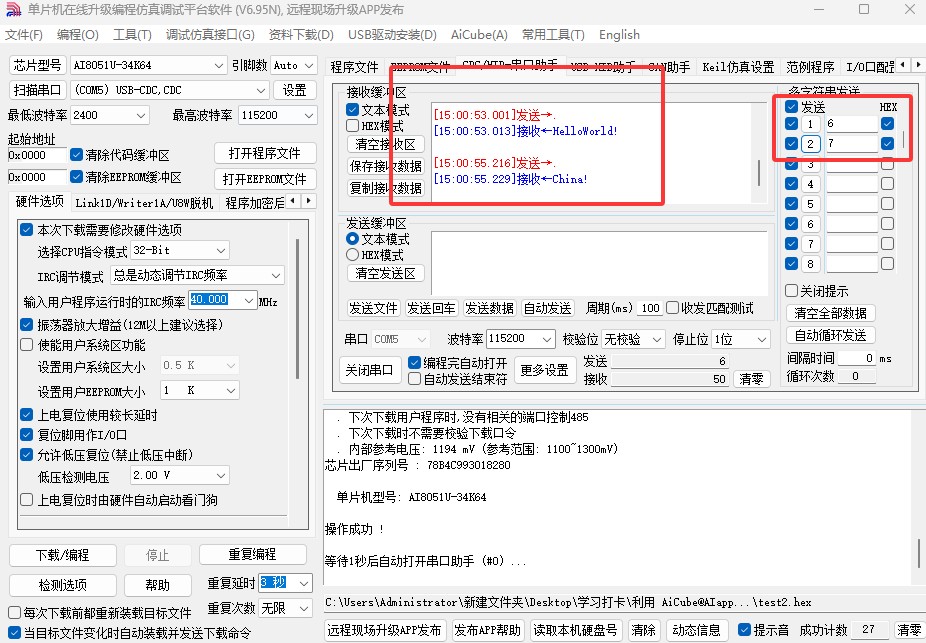Enable 上电复位时由硬件自动启动看门狗
Viewport: 926px width, 643px height.
pos(27,500)
